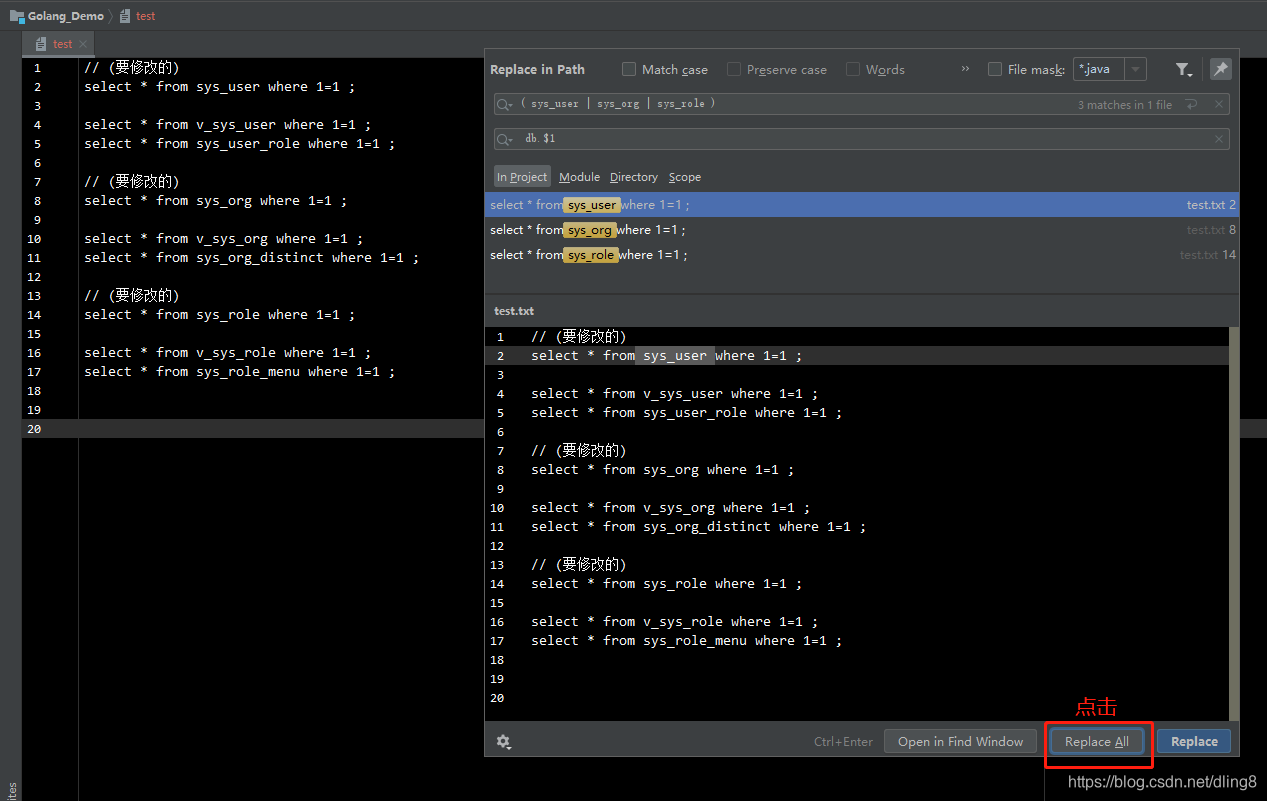Expand hidden options with the >> chevron
This screenshot has height=801, width=1267.
tap(965, 69)
